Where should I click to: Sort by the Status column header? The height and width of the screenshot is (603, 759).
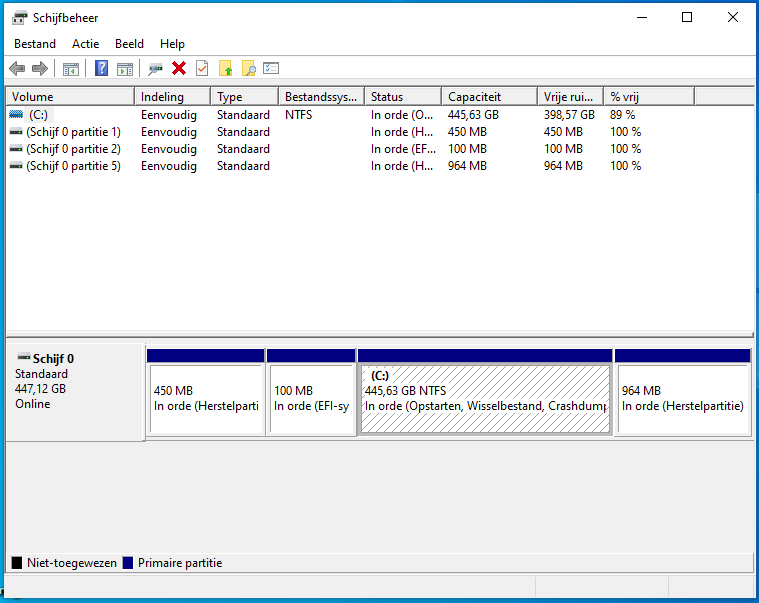402,97
